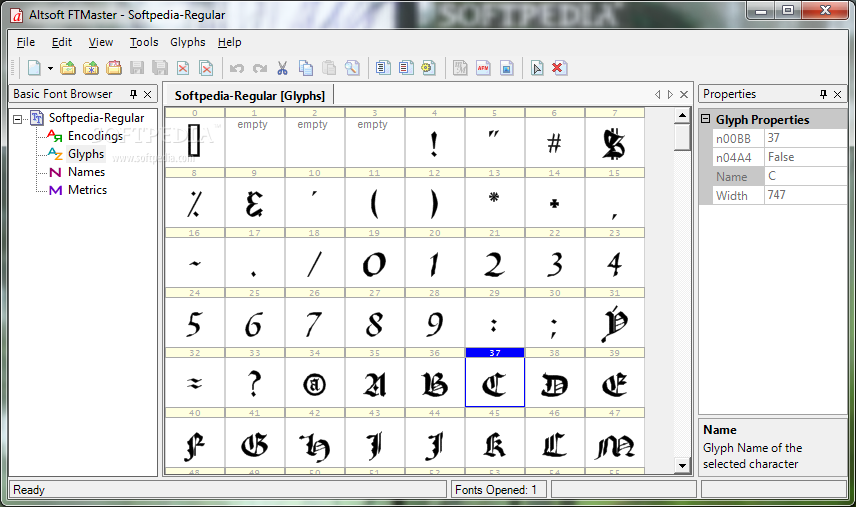Click the Close All documents icon

click(206, 68)
